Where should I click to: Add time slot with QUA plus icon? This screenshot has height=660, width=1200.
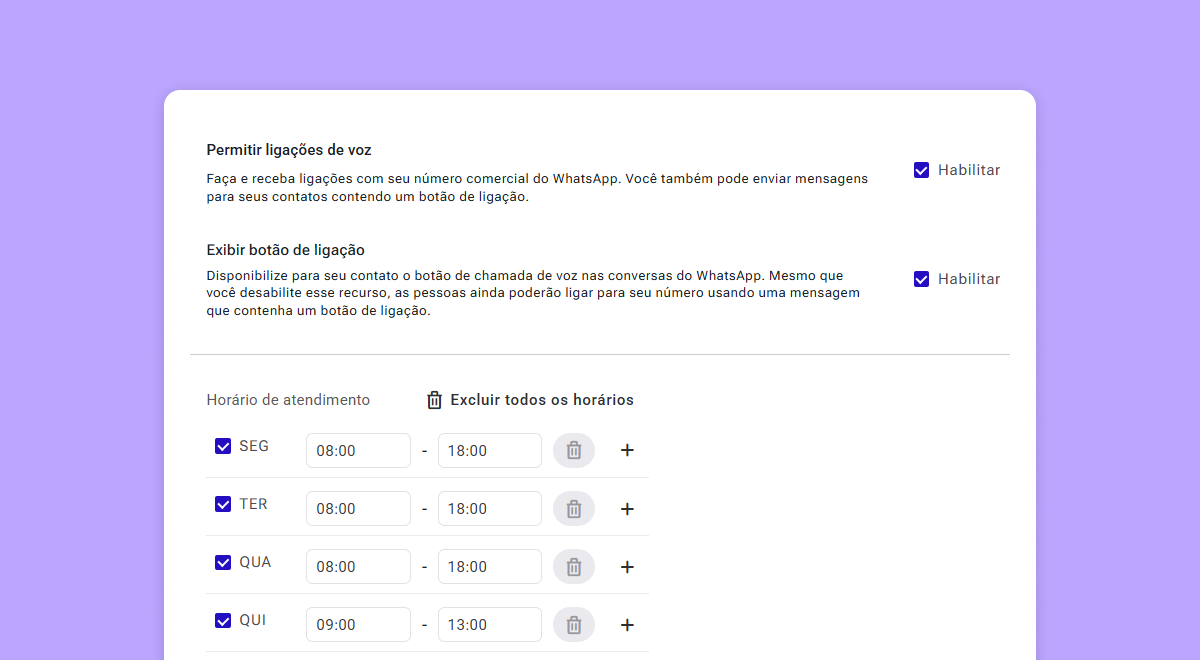pyautogui.click(x=627, y=566)
